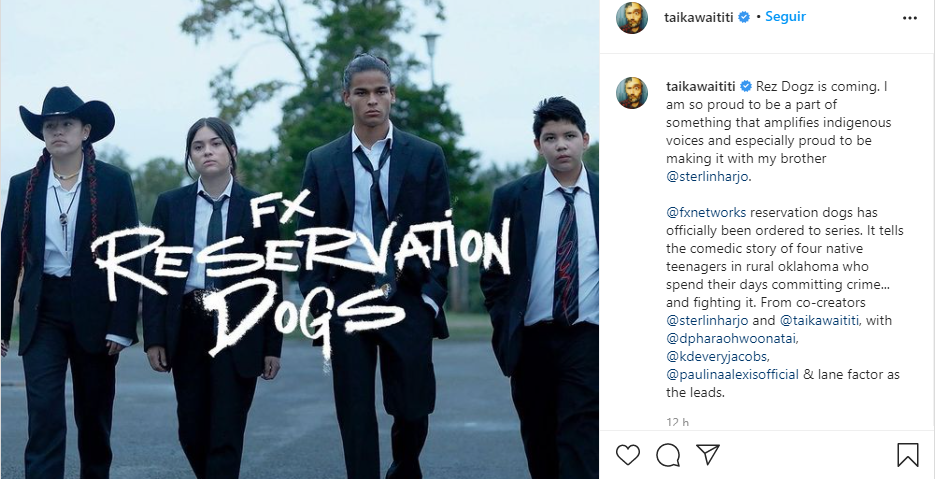Click the profile avatar beside the caption
The width and height of the screenshot is (935, 479).
pos(632,93)
